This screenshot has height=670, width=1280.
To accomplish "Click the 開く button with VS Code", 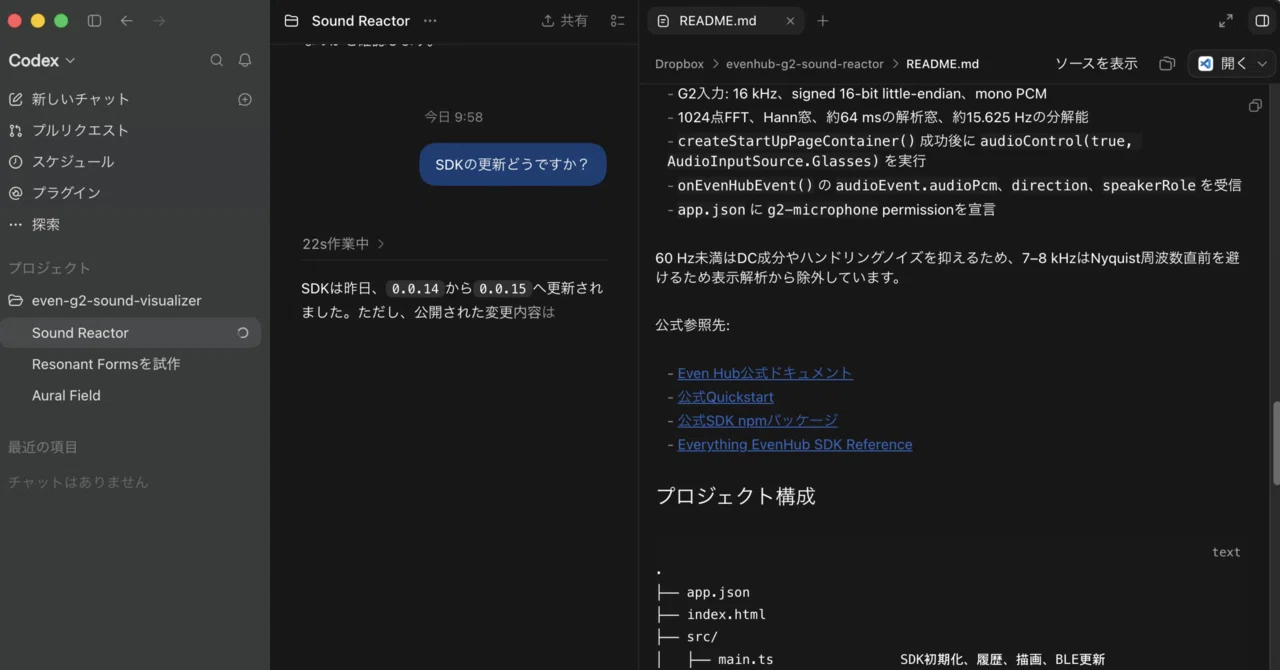I will [1222, 63].
